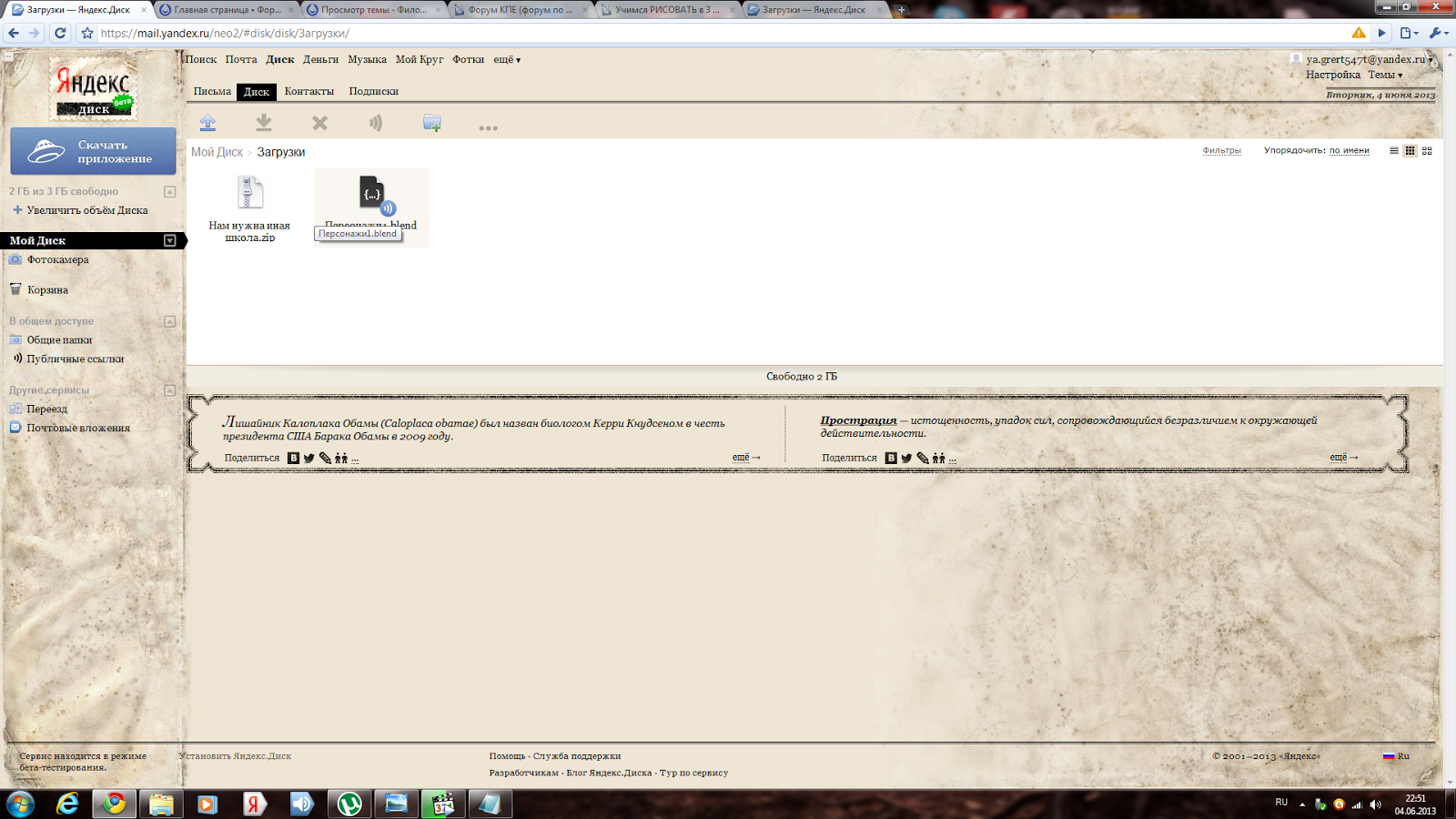Click the address bar URL field
The image size is (1456, 819).
(x=719, y=33)
